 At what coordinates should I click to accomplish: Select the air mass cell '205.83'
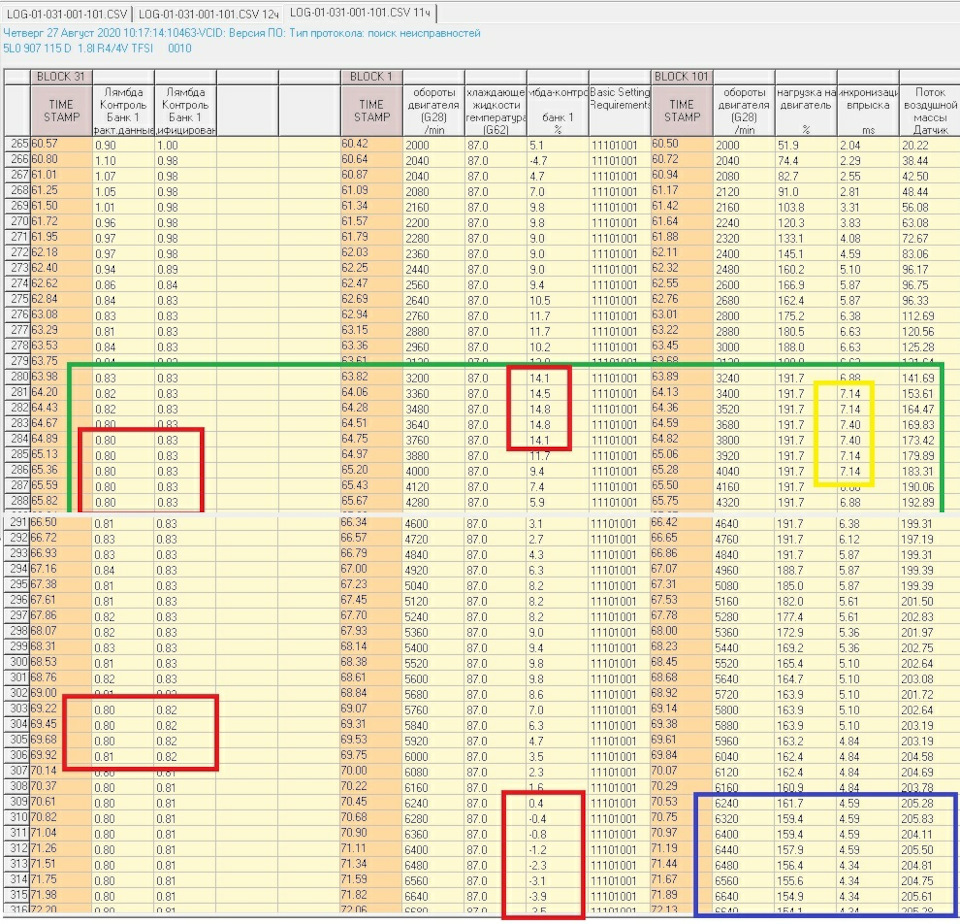(929, 819)
